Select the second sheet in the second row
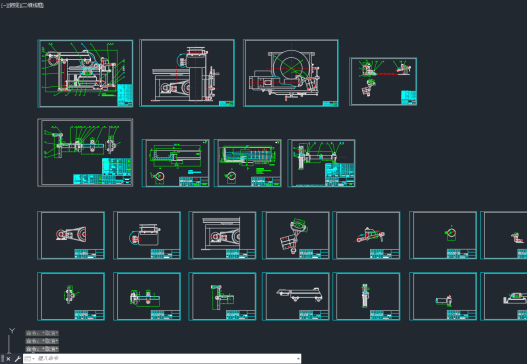Screen dimensions: 527x364 [175, 163]
